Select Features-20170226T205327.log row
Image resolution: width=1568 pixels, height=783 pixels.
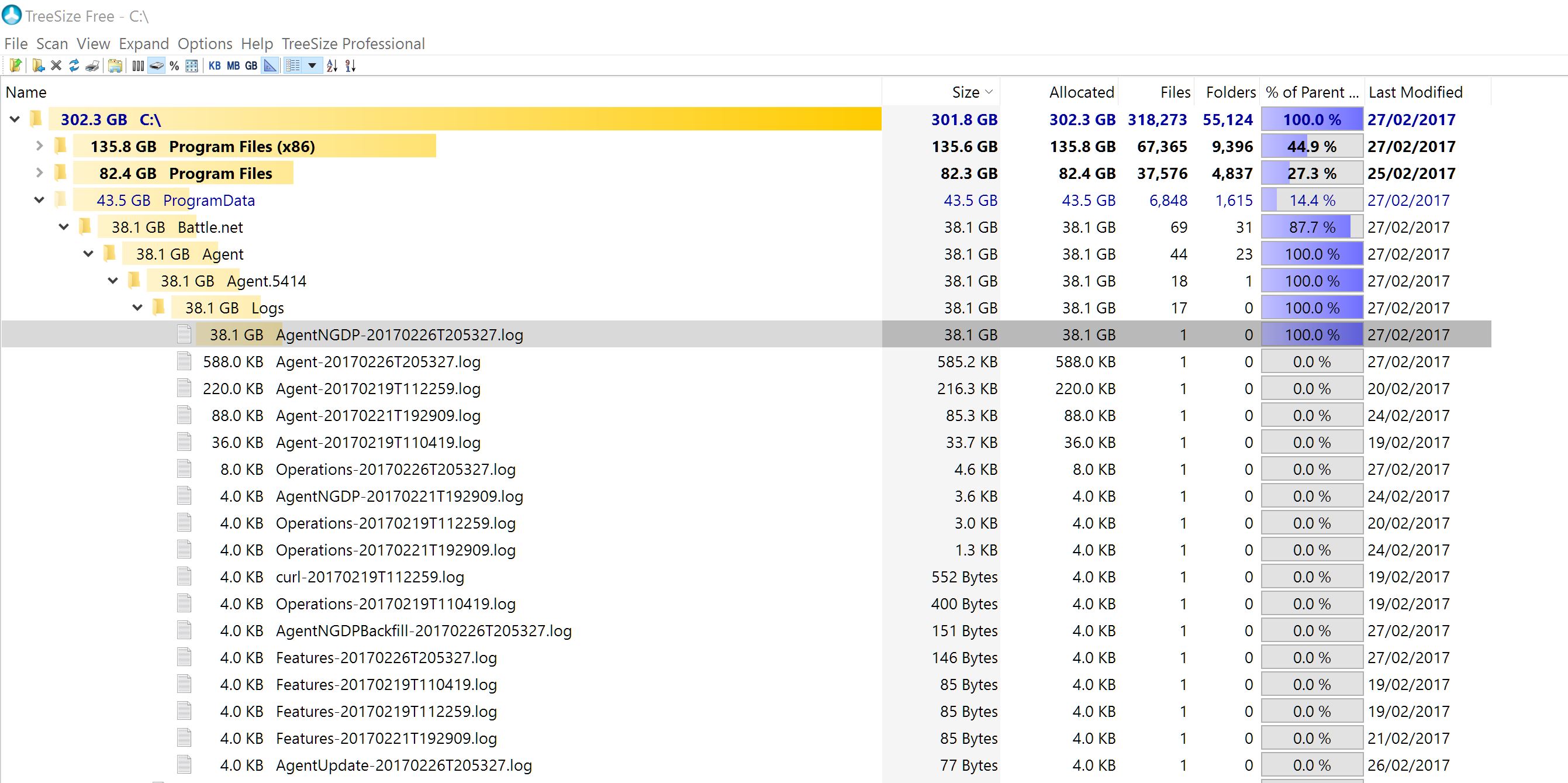coord(746,658)
